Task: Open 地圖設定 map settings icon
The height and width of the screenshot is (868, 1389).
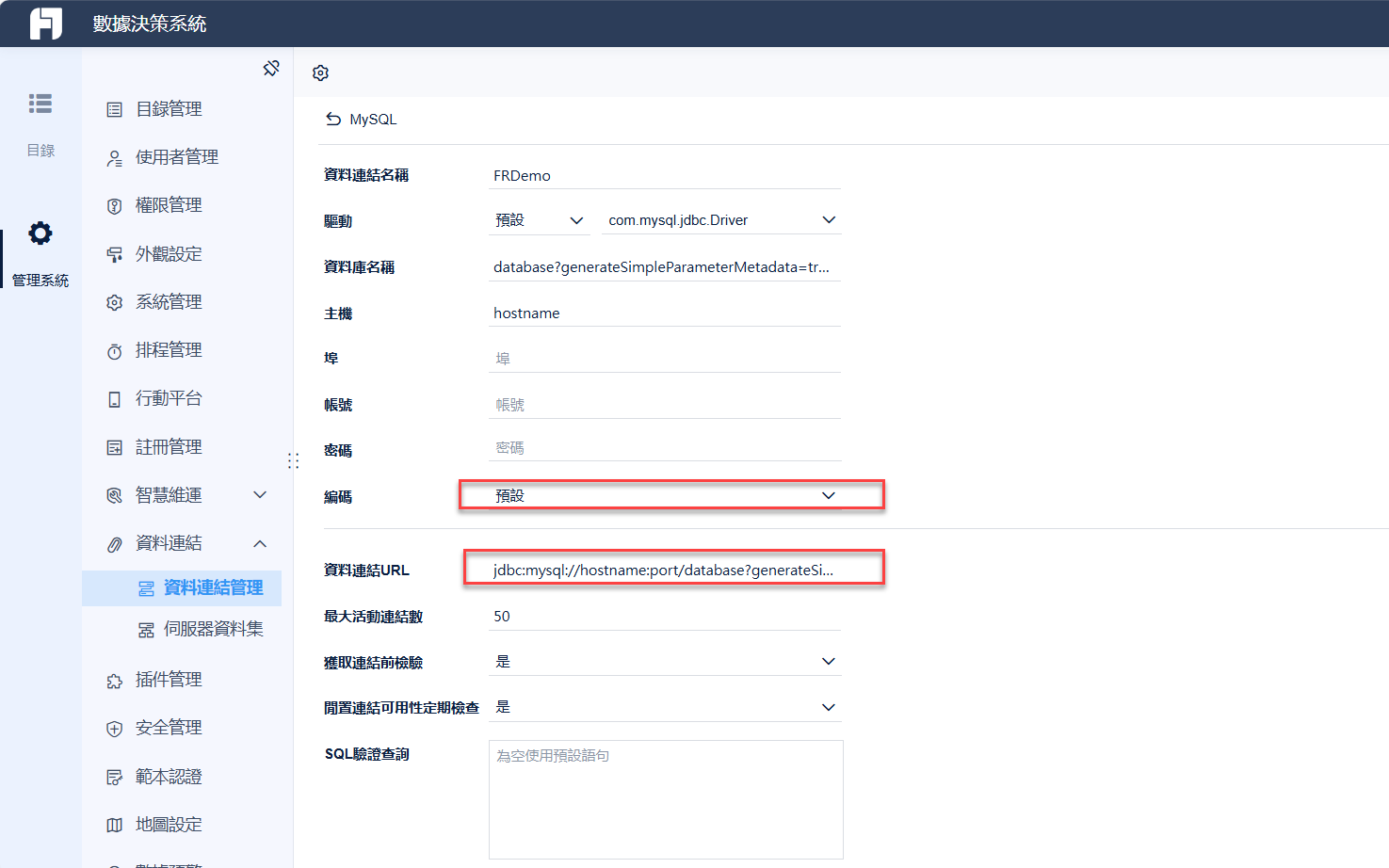Action: point(114,824)
